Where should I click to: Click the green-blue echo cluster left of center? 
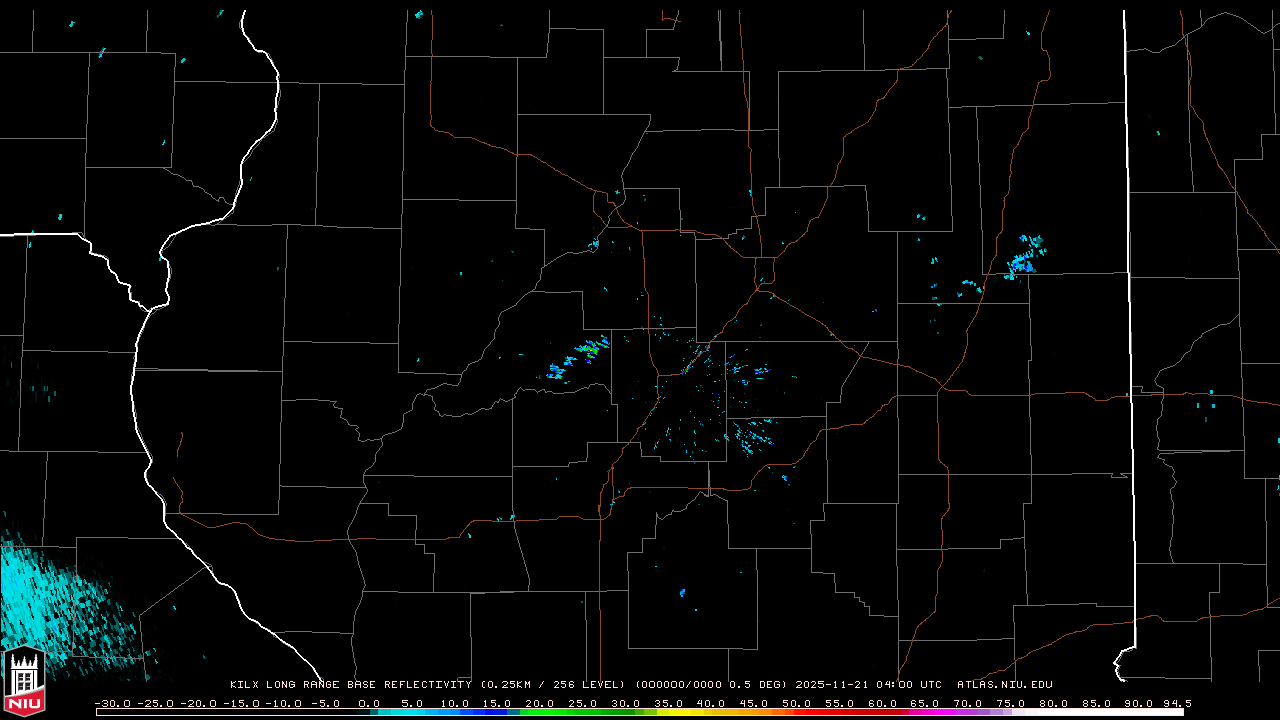tap(580, 359)
